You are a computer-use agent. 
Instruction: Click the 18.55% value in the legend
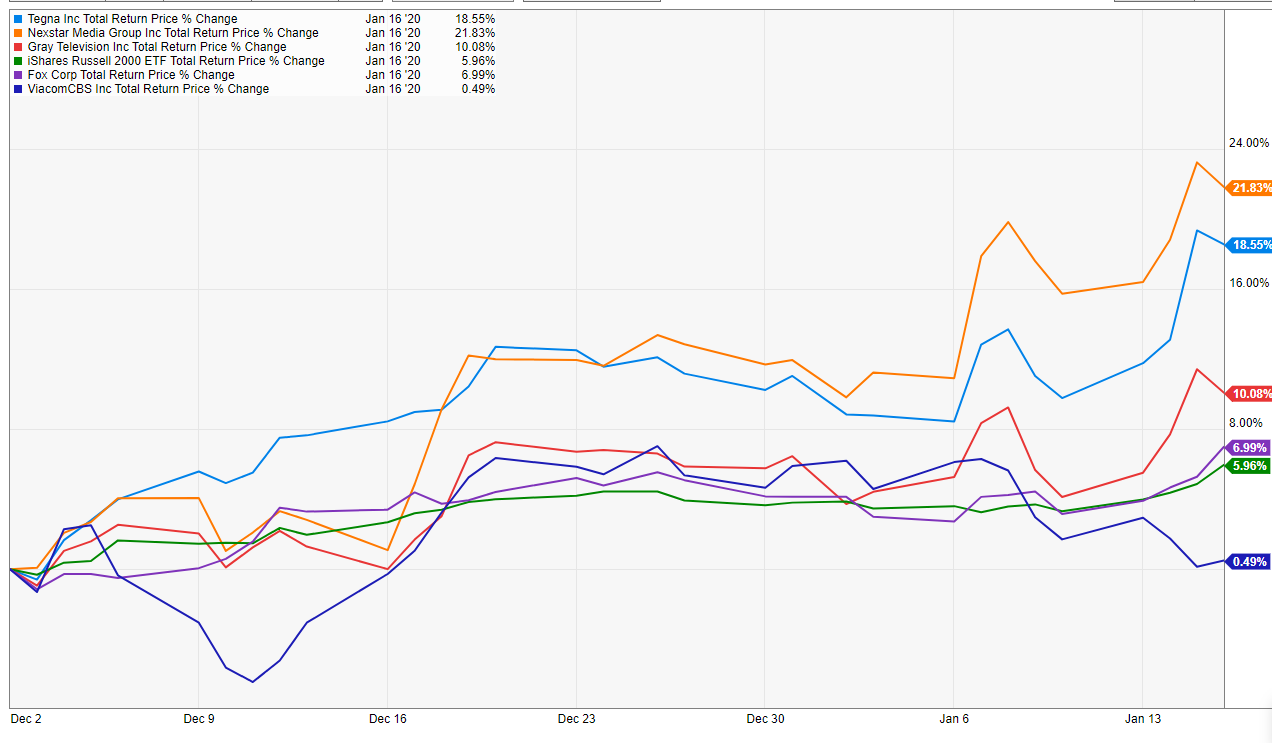(x=474, y=19)
